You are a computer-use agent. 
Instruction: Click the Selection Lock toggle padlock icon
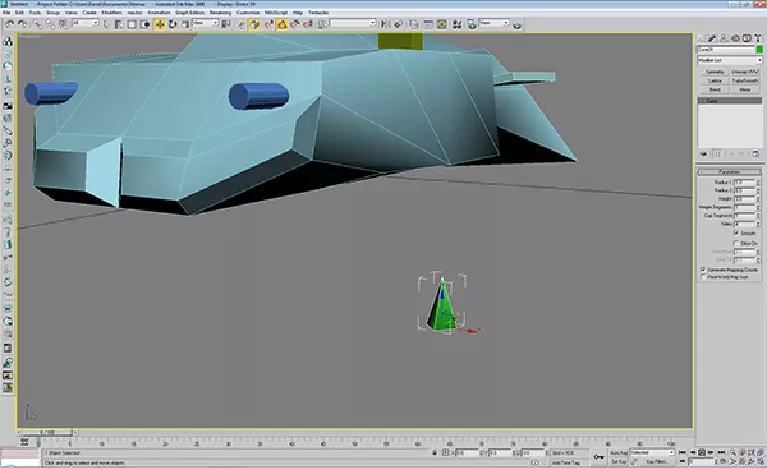click(x=434, y=453)
